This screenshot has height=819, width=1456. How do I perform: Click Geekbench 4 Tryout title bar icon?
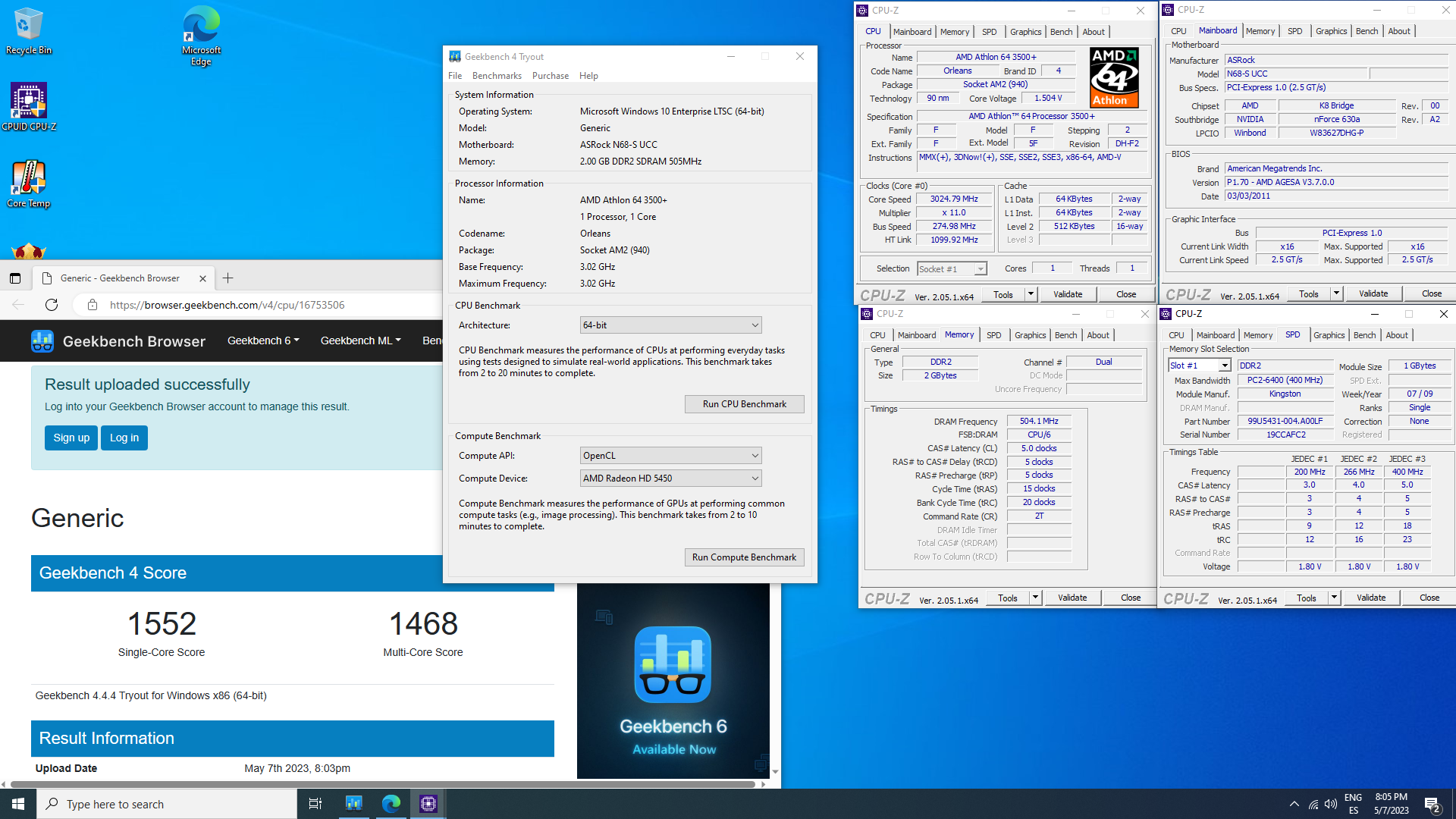point(455,57)
